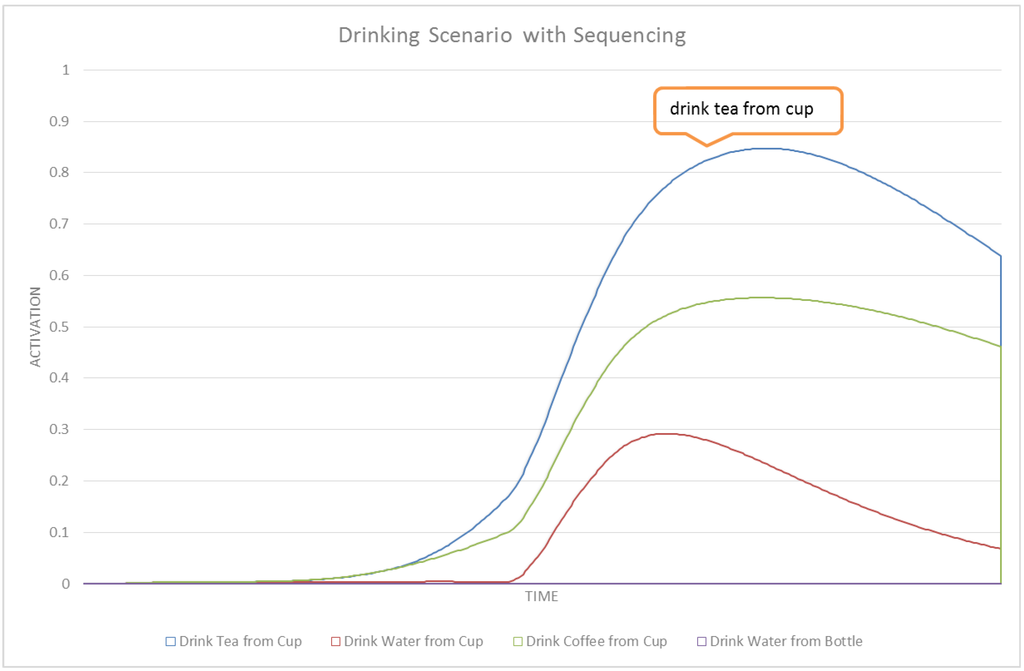
Task: Click the "Drink Water from Cup" legend label
Action: [413, 641]
